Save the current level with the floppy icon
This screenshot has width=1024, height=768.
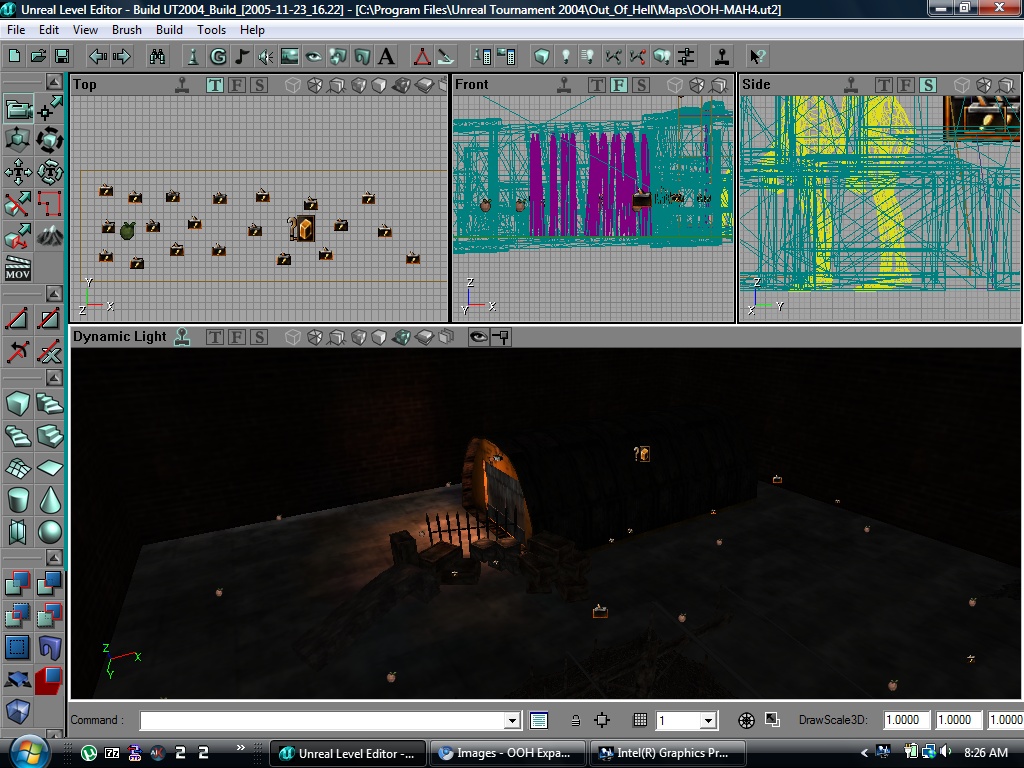tap(61, 57)
